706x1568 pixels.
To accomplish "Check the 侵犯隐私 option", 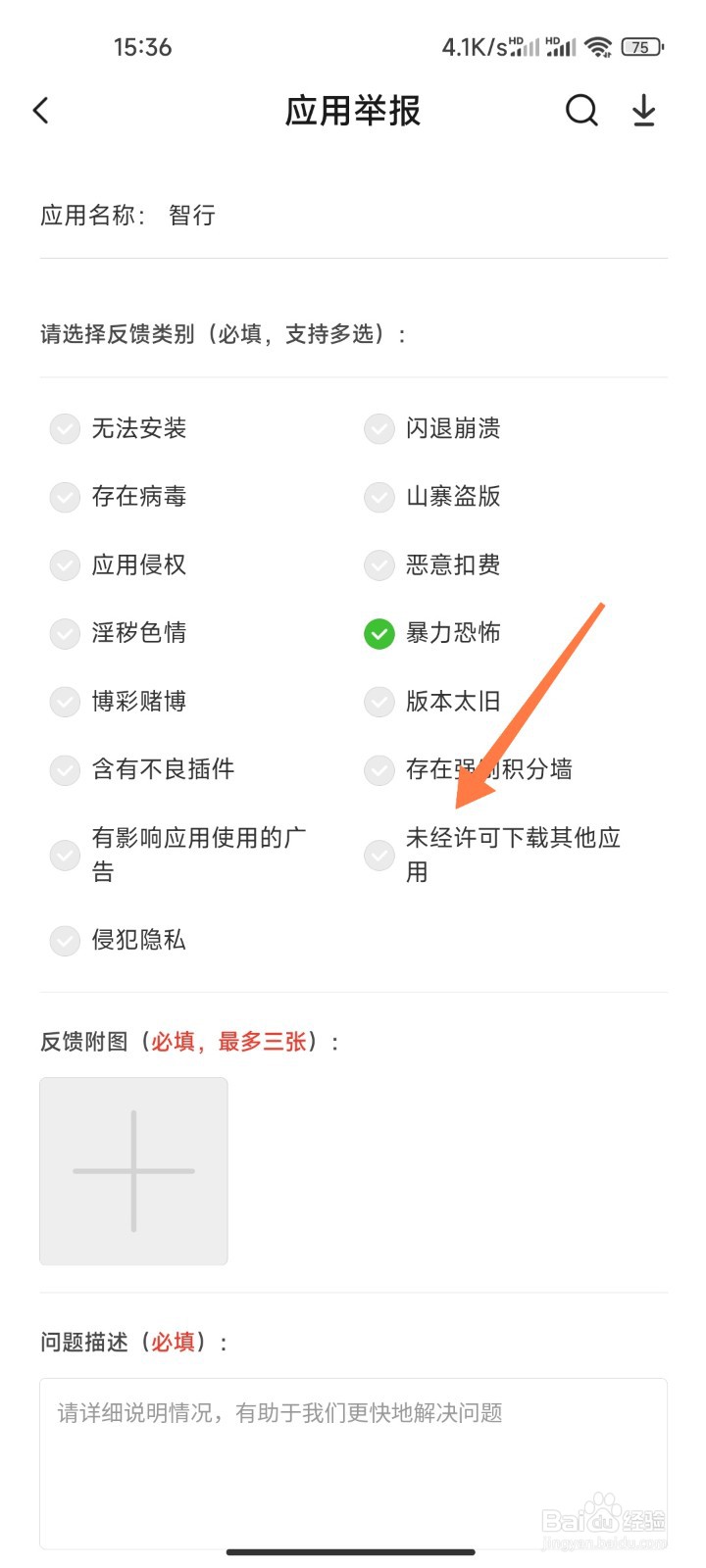I will 65,941.
